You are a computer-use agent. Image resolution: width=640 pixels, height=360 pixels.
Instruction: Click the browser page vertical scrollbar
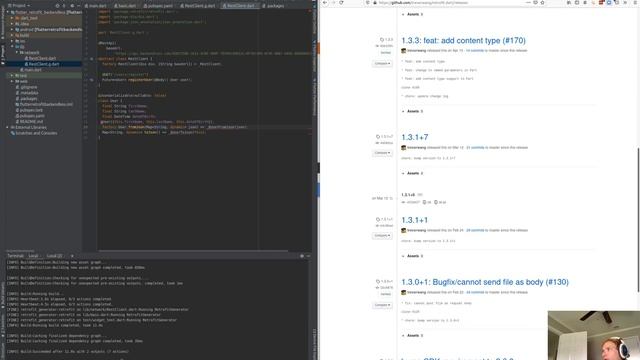click(x=638, y=220)
